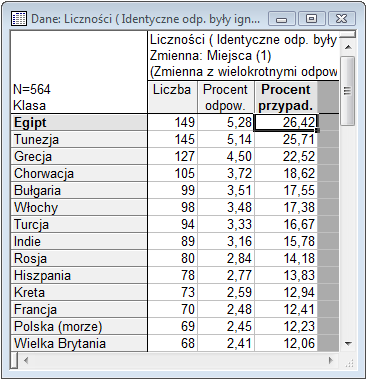367x380 pixels.
Task: Click the vertical scrollbar up arrow
Action: click(348, 47)
